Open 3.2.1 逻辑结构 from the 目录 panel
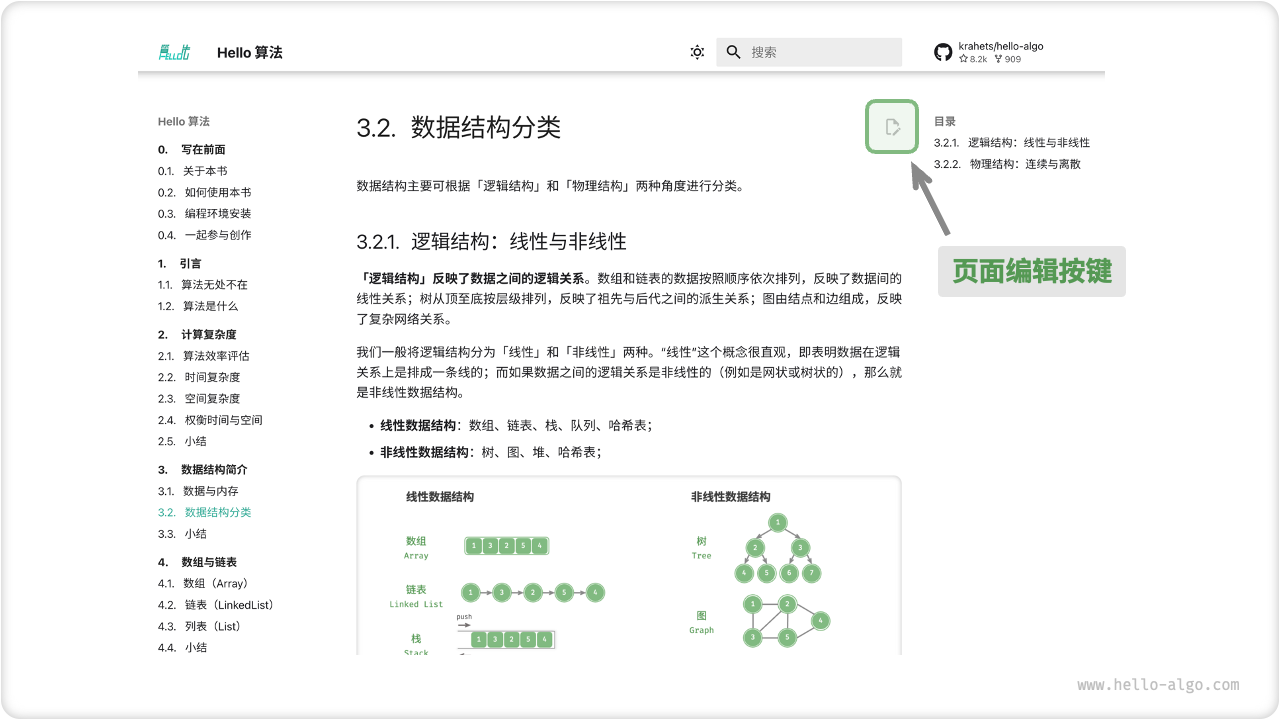The image size is (1280, 720). click(x=1012, y=142)
